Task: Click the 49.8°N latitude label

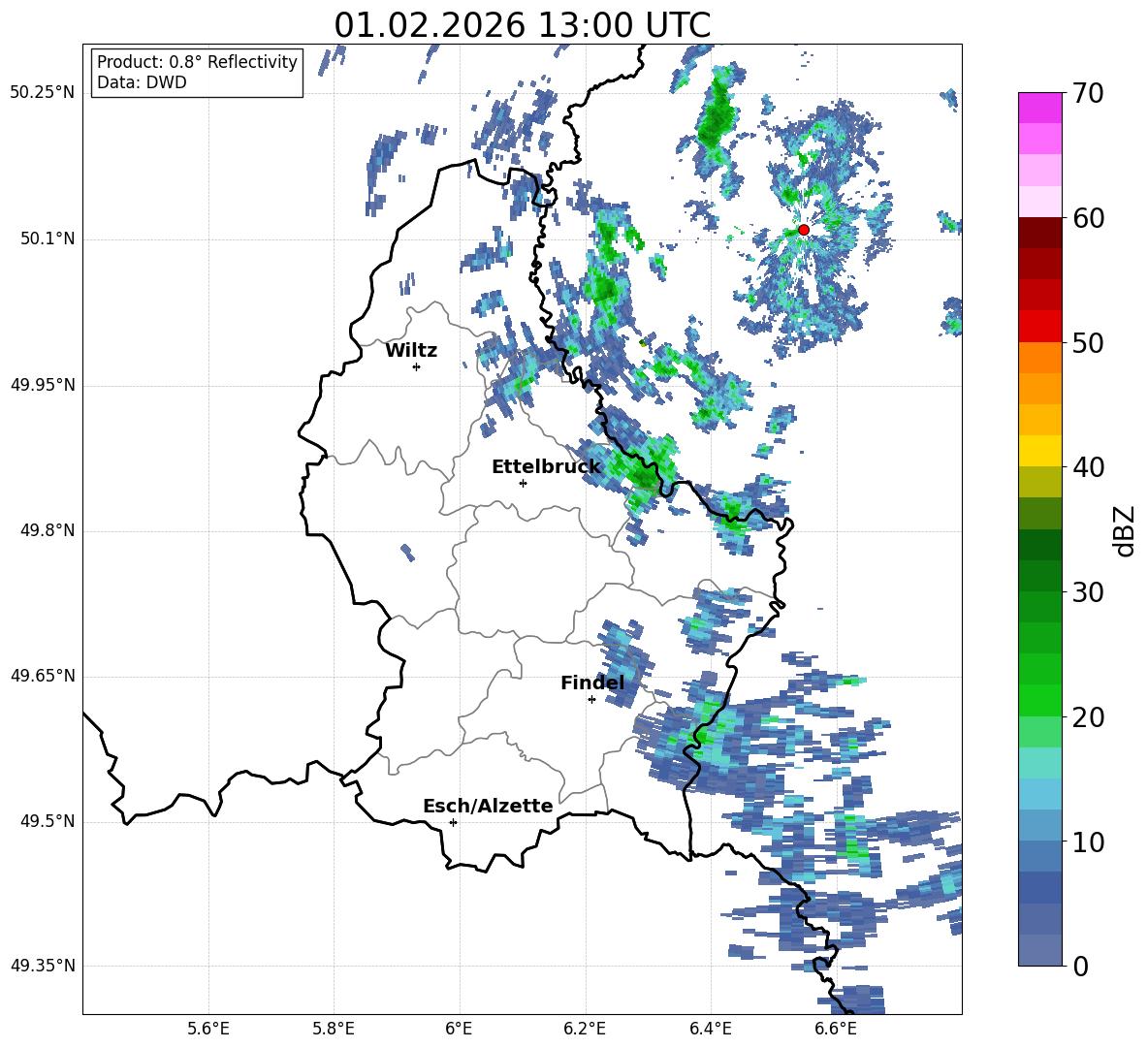Action: (48, 530)
